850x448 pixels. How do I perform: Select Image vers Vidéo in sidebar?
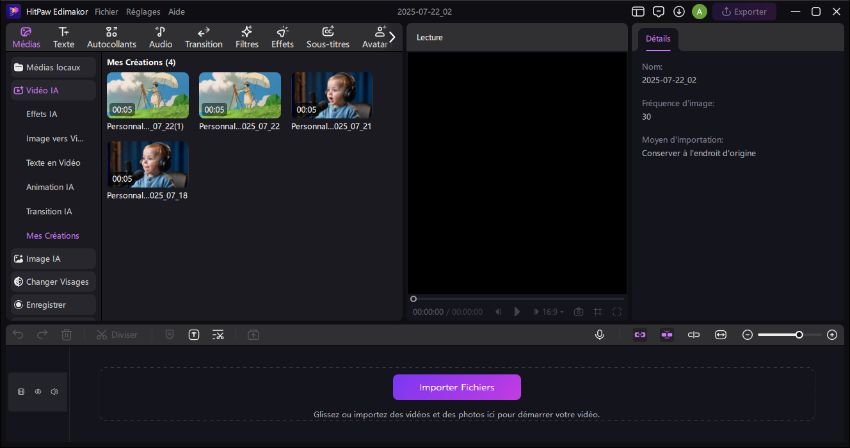point(55,138)
